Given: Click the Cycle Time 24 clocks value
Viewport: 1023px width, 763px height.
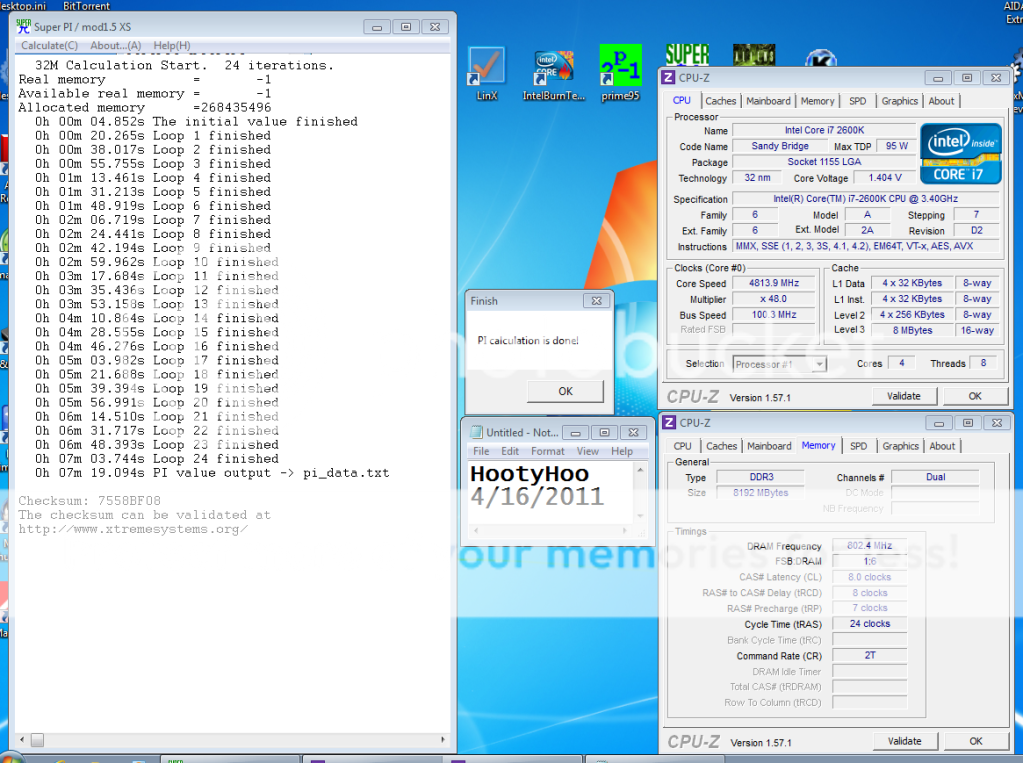Looking at the screenshot, I should pyautogui.click(x=870, y=624).
